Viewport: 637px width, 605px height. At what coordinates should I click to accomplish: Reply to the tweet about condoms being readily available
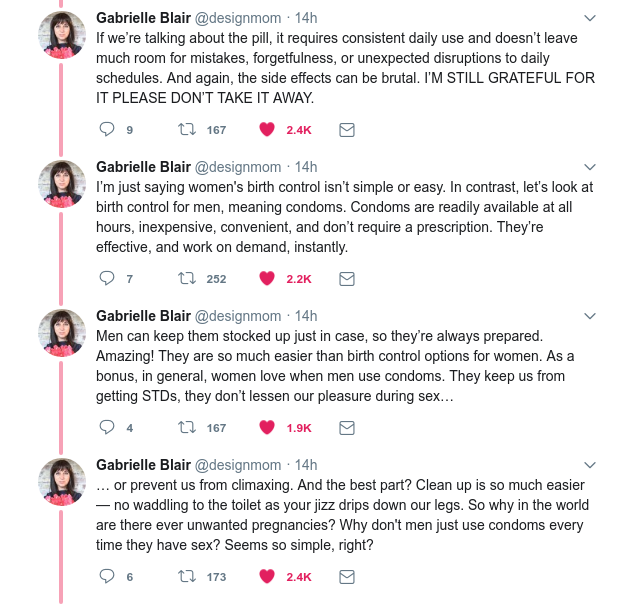pyautogui.click(x=109, y=278)
